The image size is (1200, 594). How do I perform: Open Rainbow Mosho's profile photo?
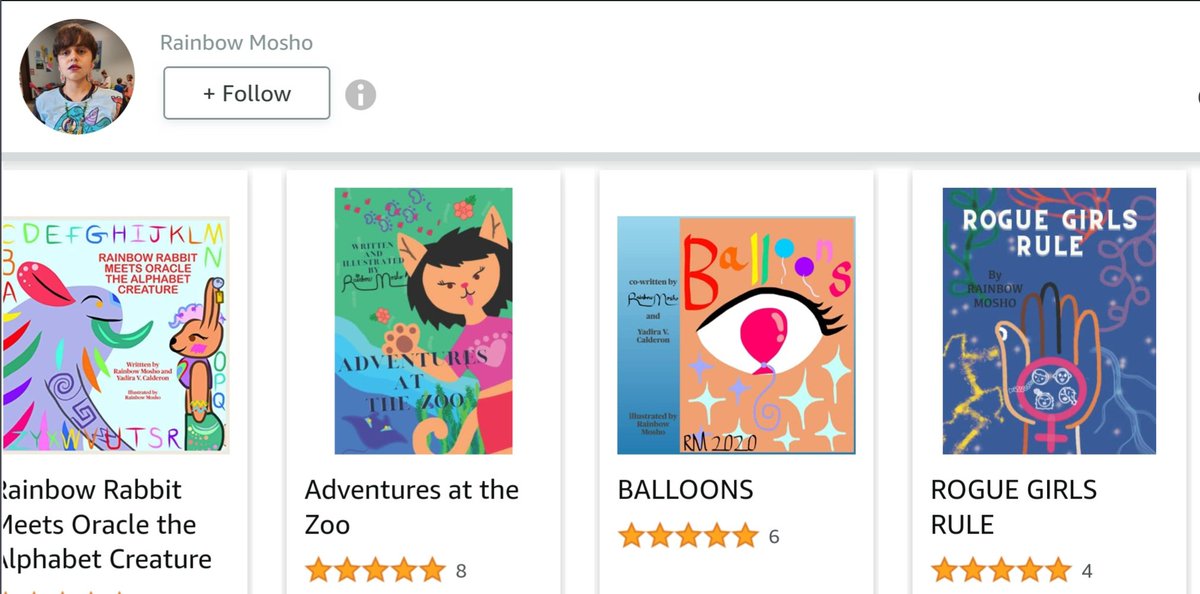[77, 77]
